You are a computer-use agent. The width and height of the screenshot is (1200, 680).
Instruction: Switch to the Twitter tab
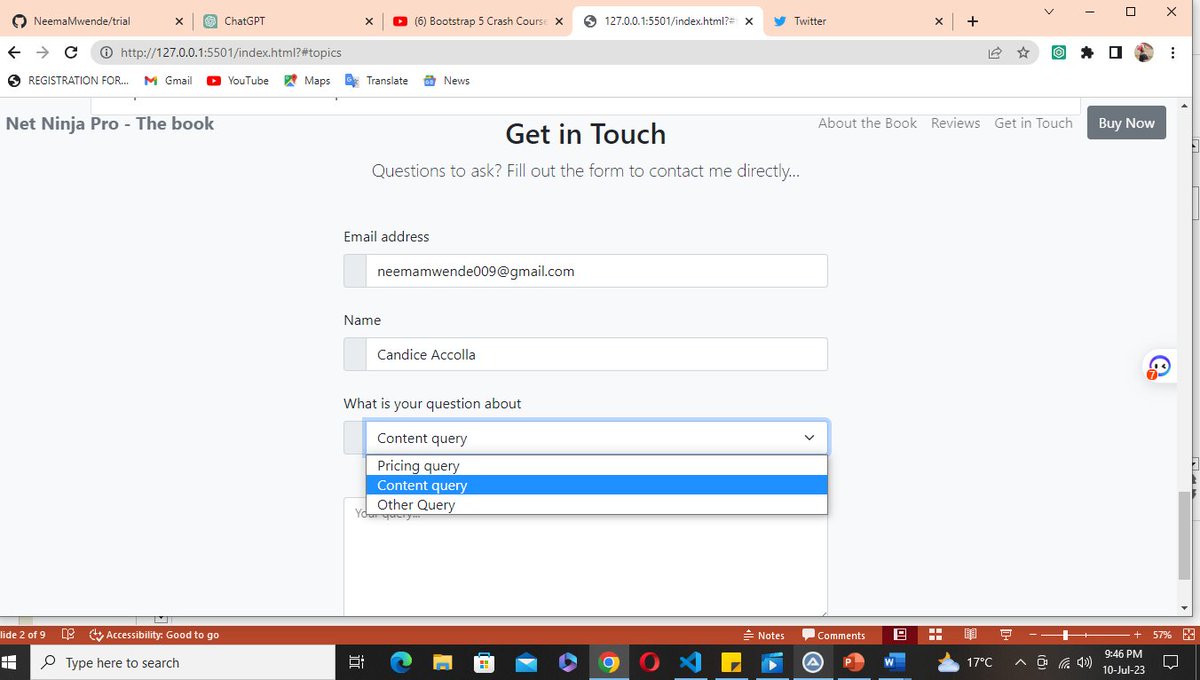coord(859,21)
